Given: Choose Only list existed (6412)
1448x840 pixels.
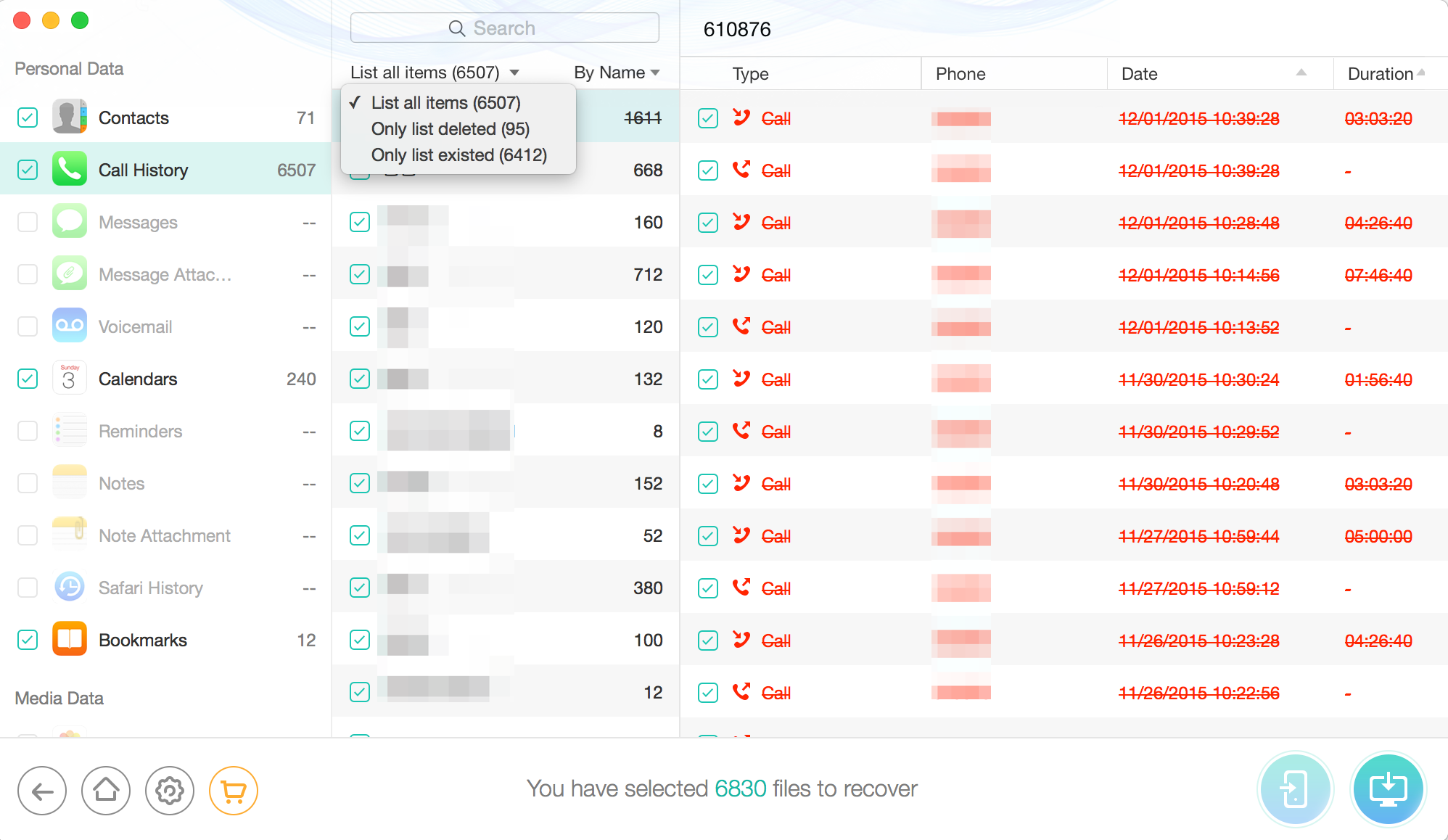Looking at the screenshot, I should tap(458, 155).
